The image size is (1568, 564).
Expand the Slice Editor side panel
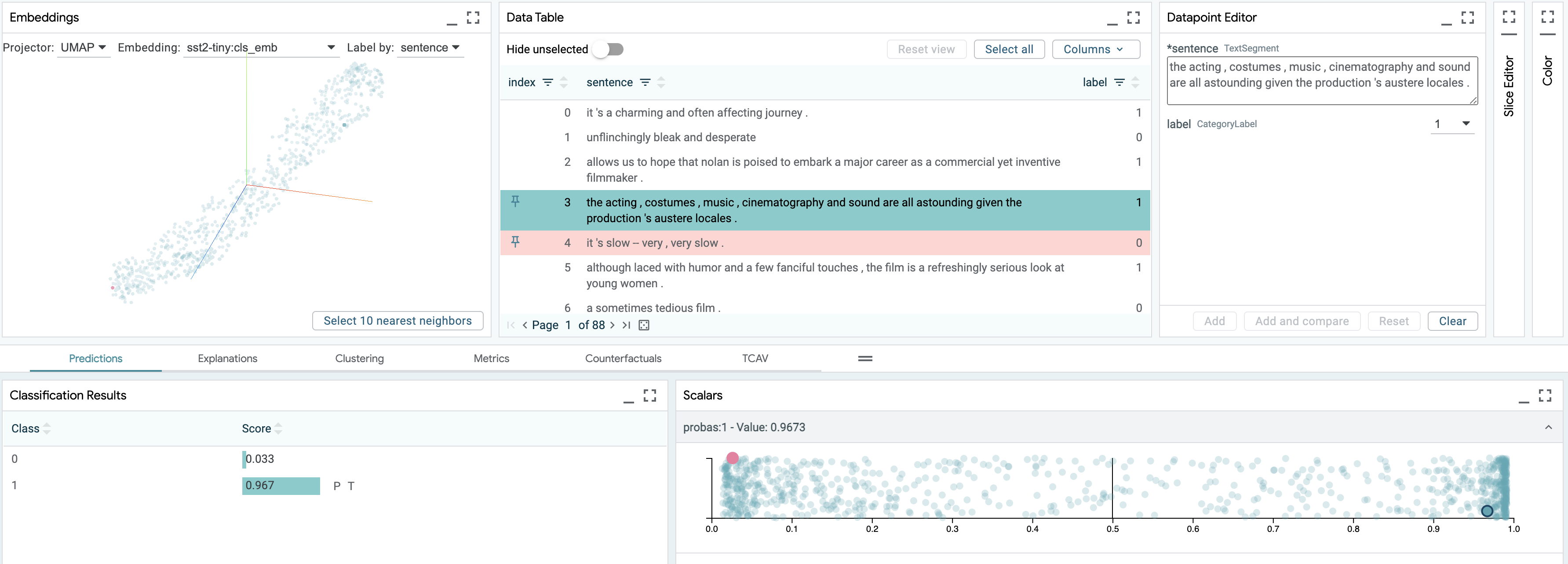point(1508,17)
